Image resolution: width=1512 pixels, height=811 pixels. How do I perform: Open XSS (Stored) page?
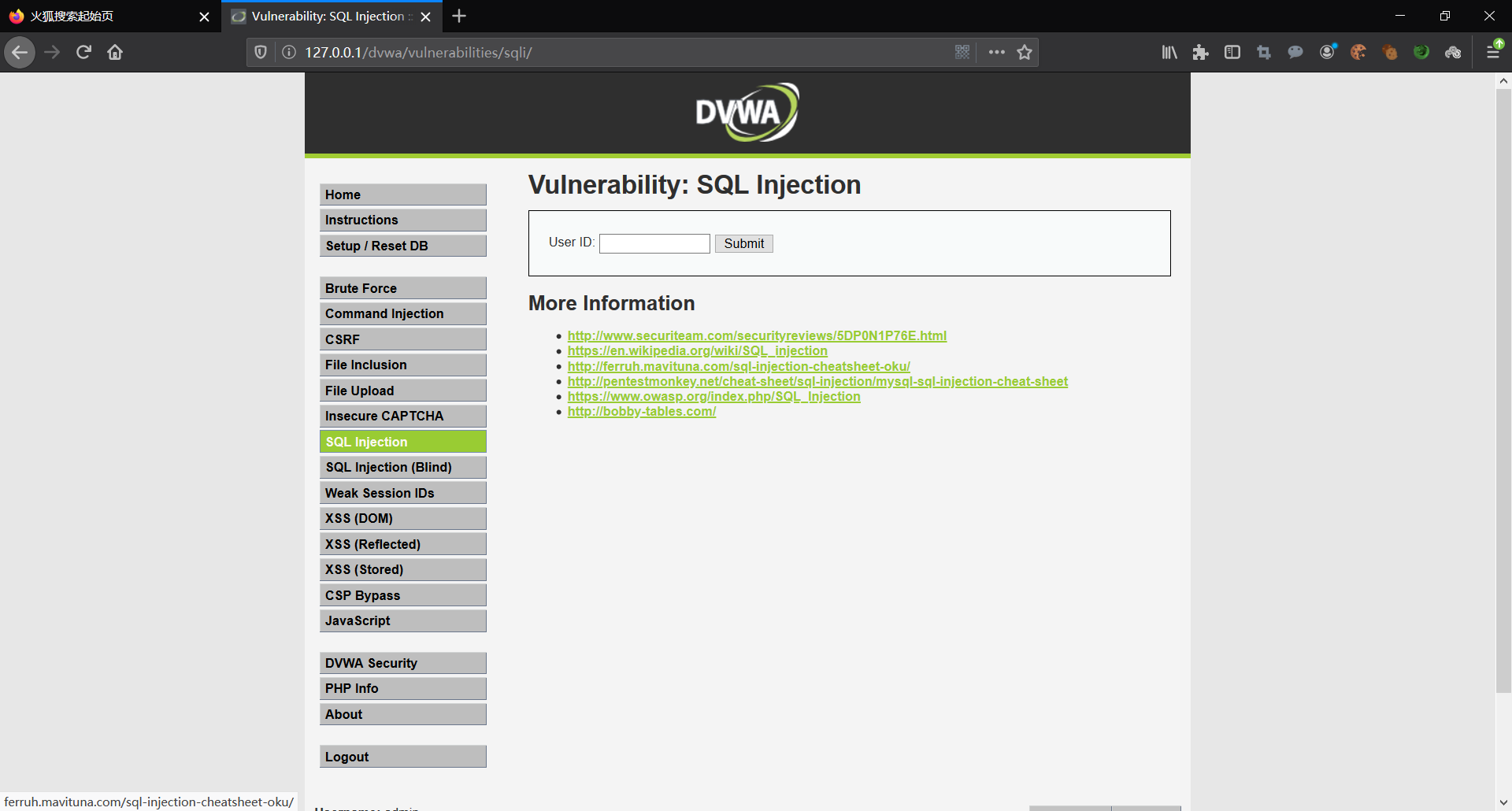pyautogui.click(x=403, y=569)
